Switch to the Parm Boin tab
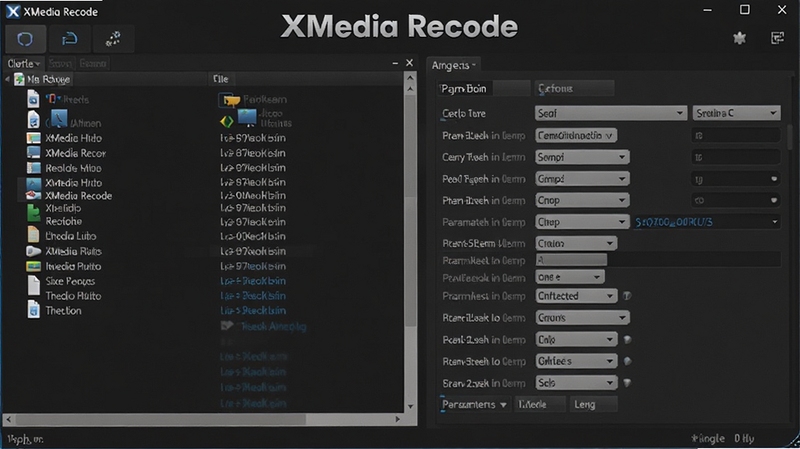Screen dimensions: 800x449 pyautogui.click(x=483, y=88)
